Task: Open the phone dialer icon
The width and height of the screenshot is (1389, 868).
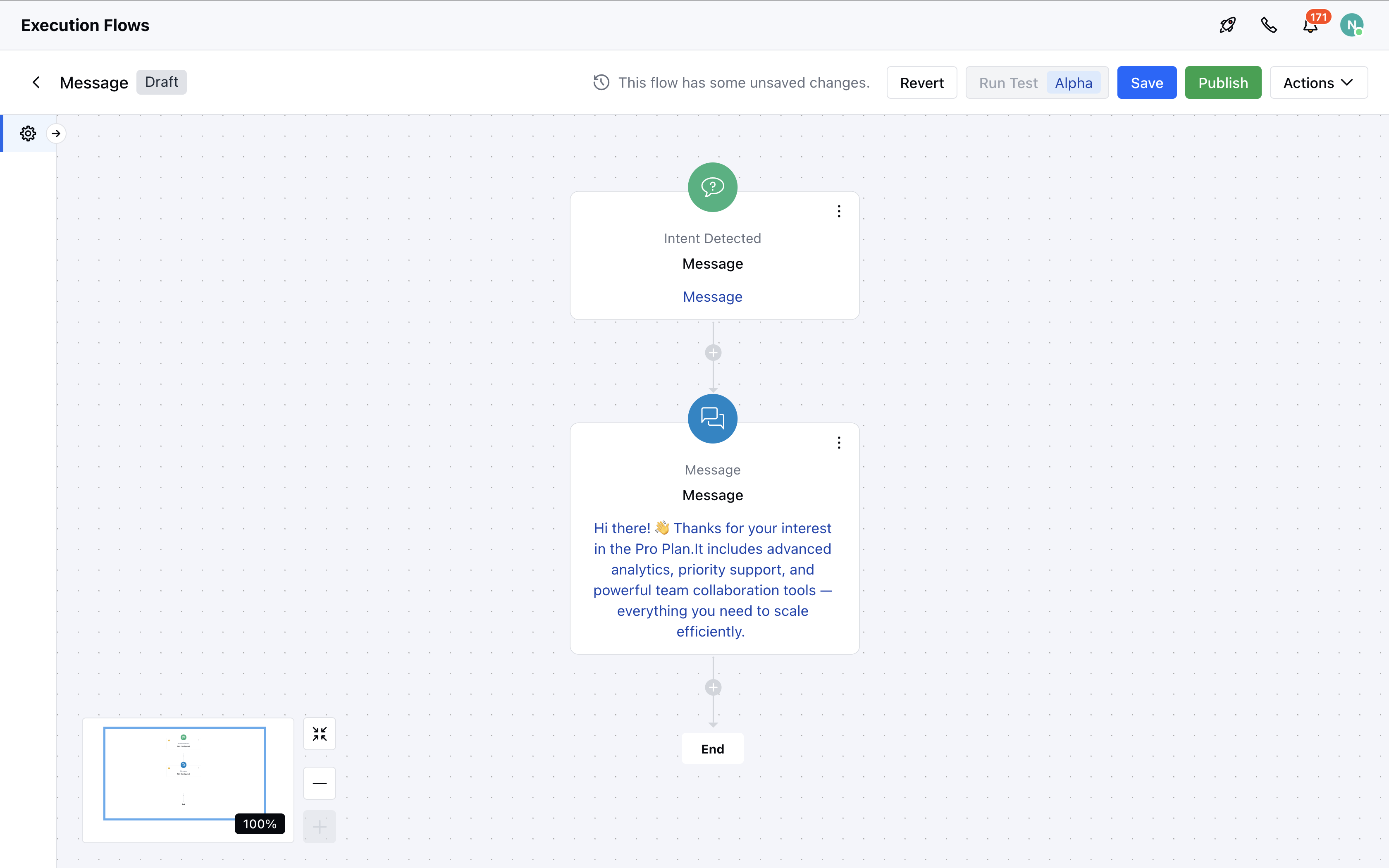Action: 1268,25
